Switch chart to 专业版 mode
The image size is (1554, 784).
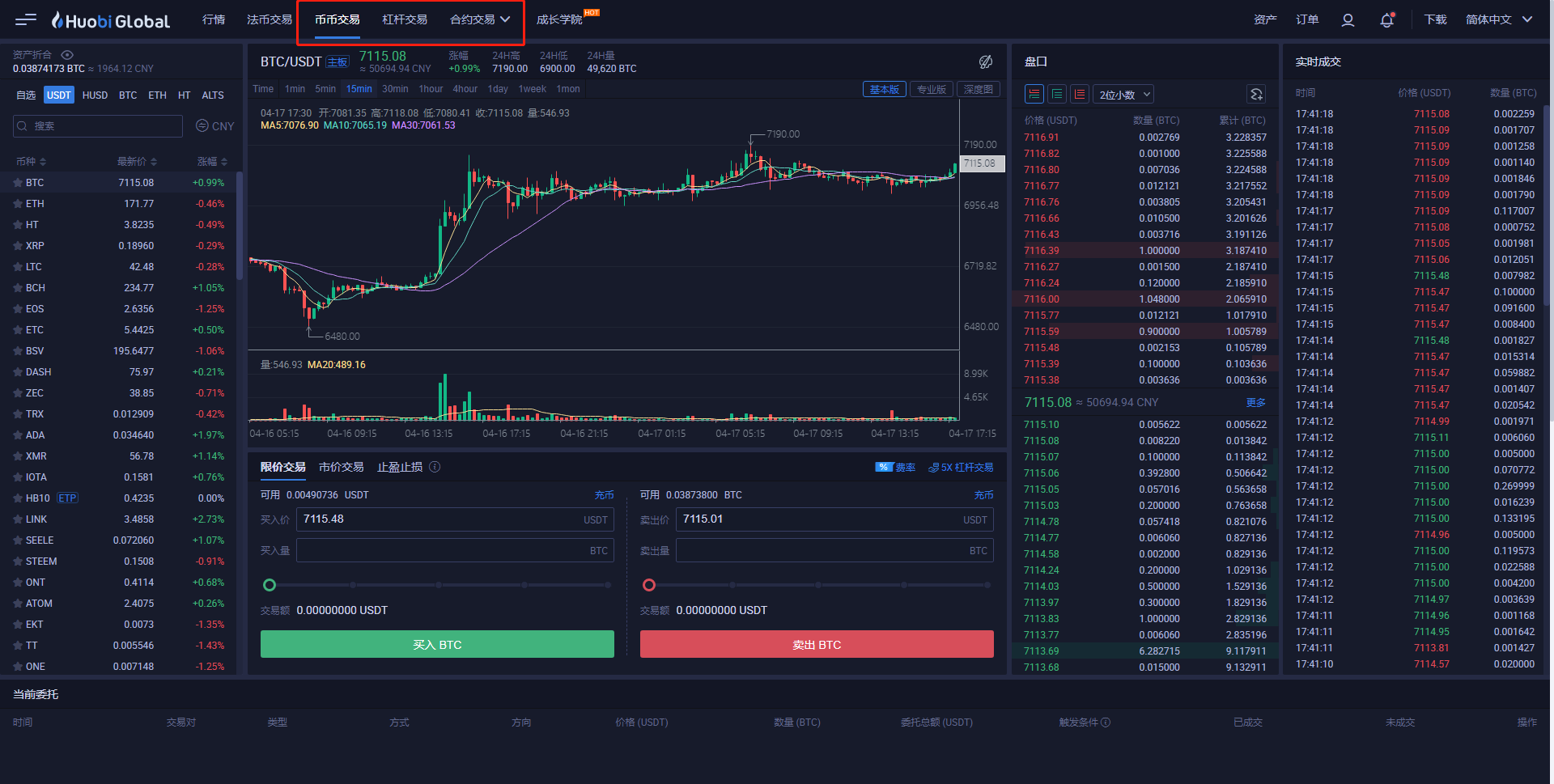[932, 90]
